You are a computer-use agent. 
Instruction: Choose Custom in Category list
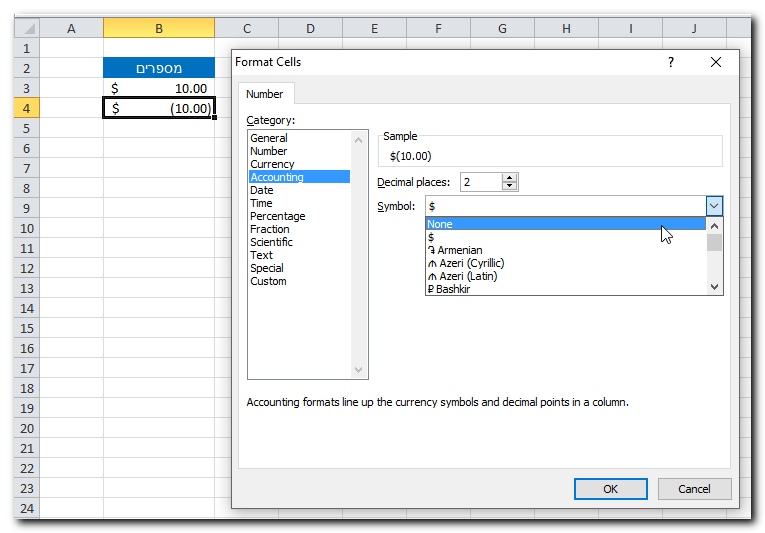coord(268,281)
